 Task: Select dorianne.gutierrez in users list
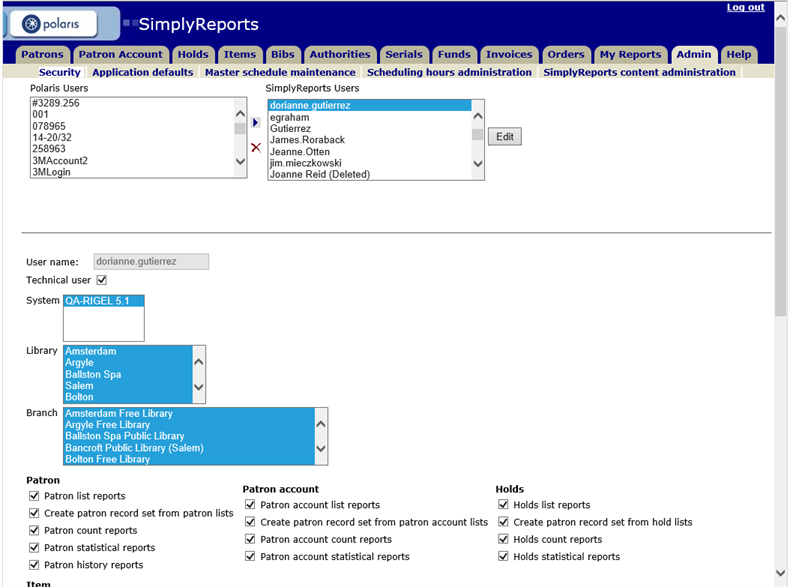tap(370, 105)
